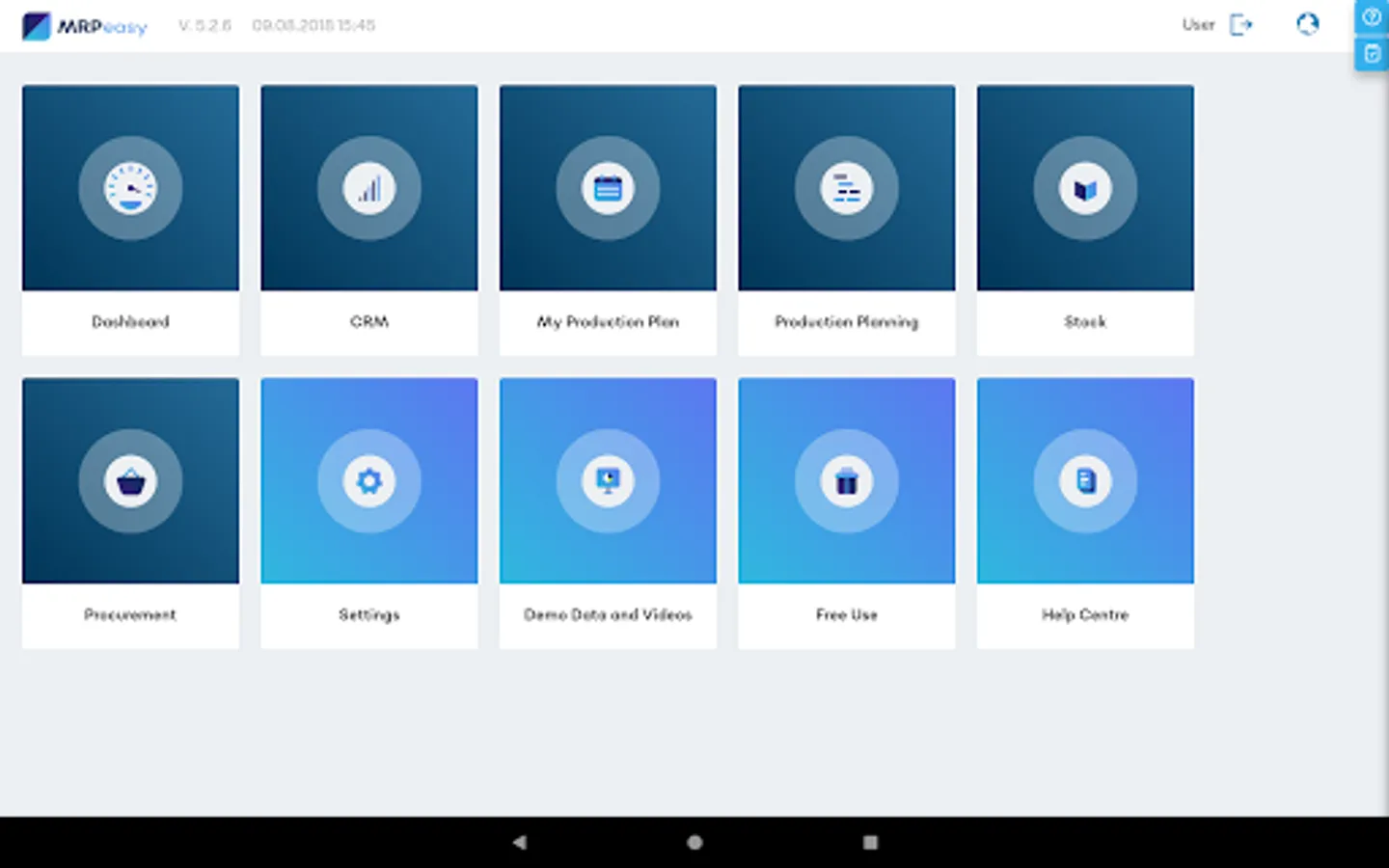The image size is (1389, 868).
Task: Click the Procurement tile label
Action: pyautogui.click(x=130, y=614)
